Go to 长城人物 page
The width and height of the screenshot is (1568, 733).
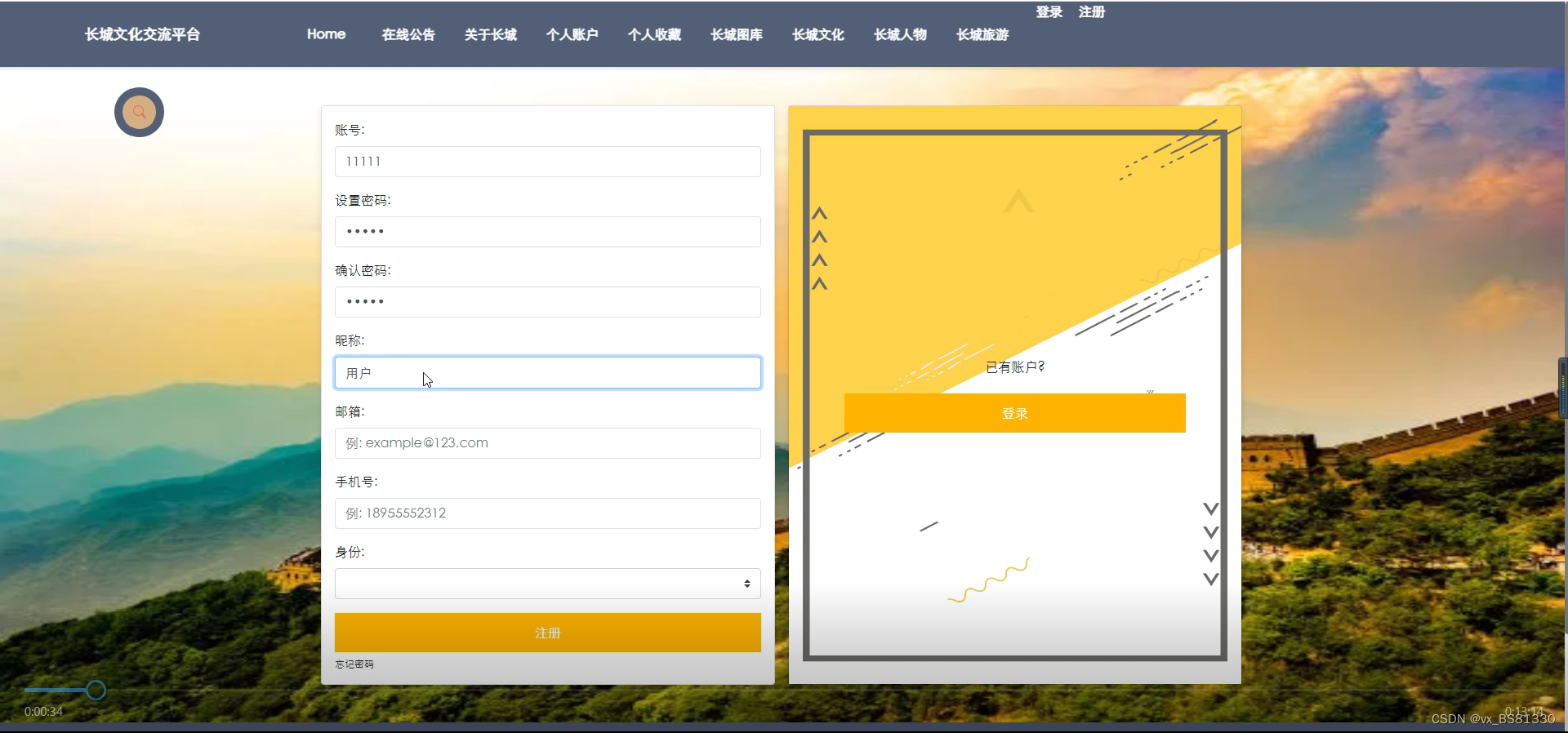tap(900, 34)
